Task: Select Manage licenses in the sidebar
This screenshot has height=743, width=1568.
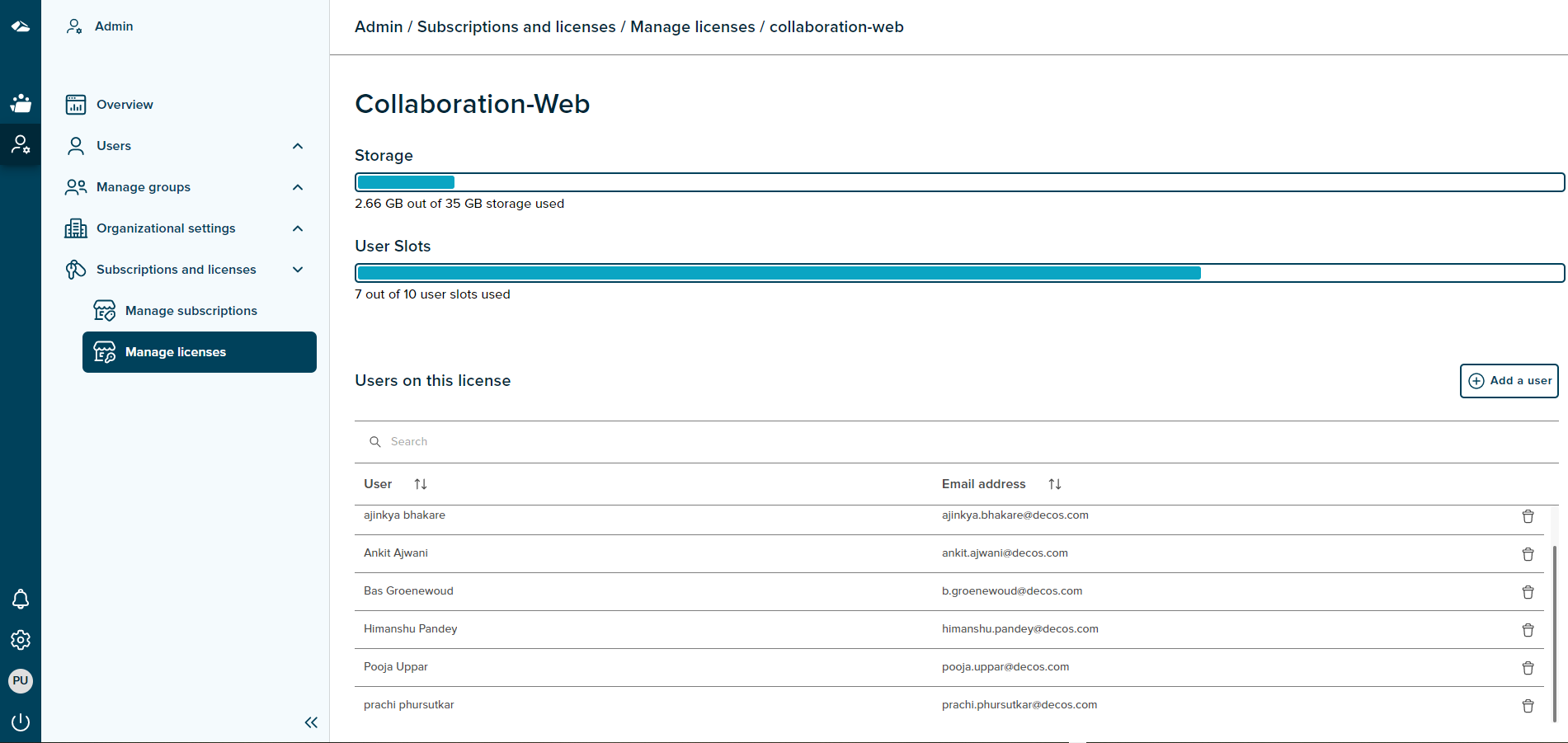Action: [175, 351]
